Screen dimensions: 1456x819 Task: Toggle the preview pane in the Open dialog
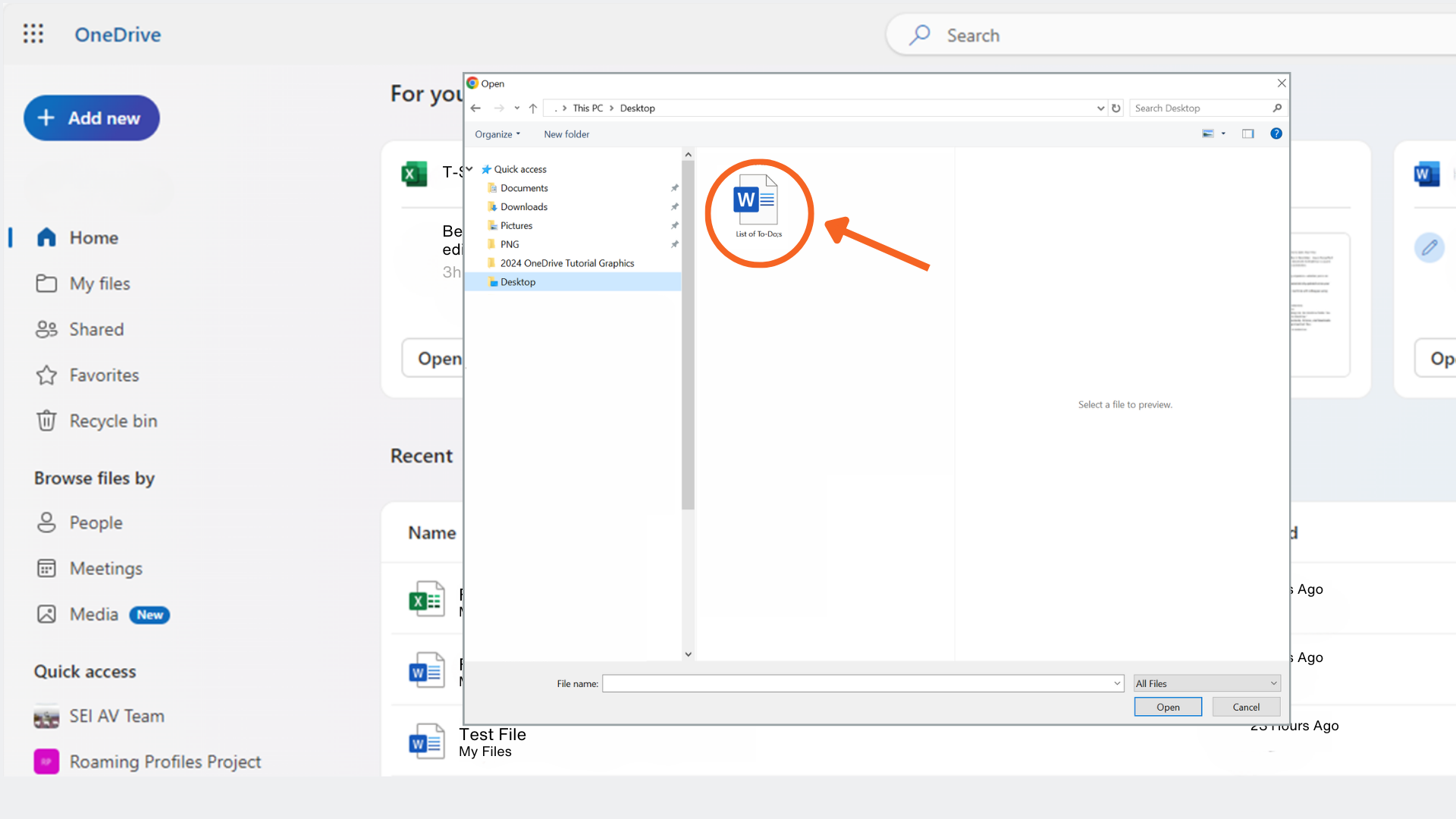pos(1248,133)
